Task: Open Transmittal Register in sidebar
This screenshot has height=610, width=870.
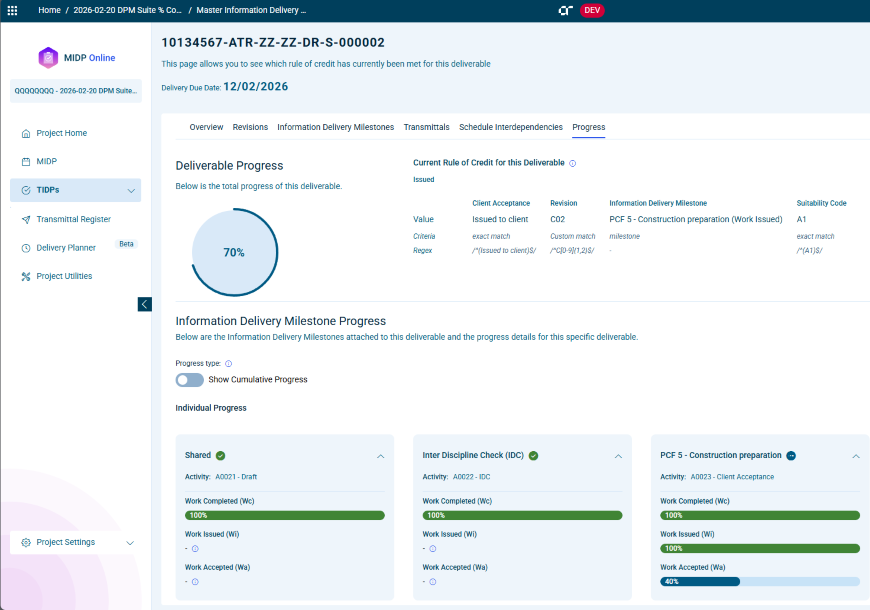Action: point(74,219)
